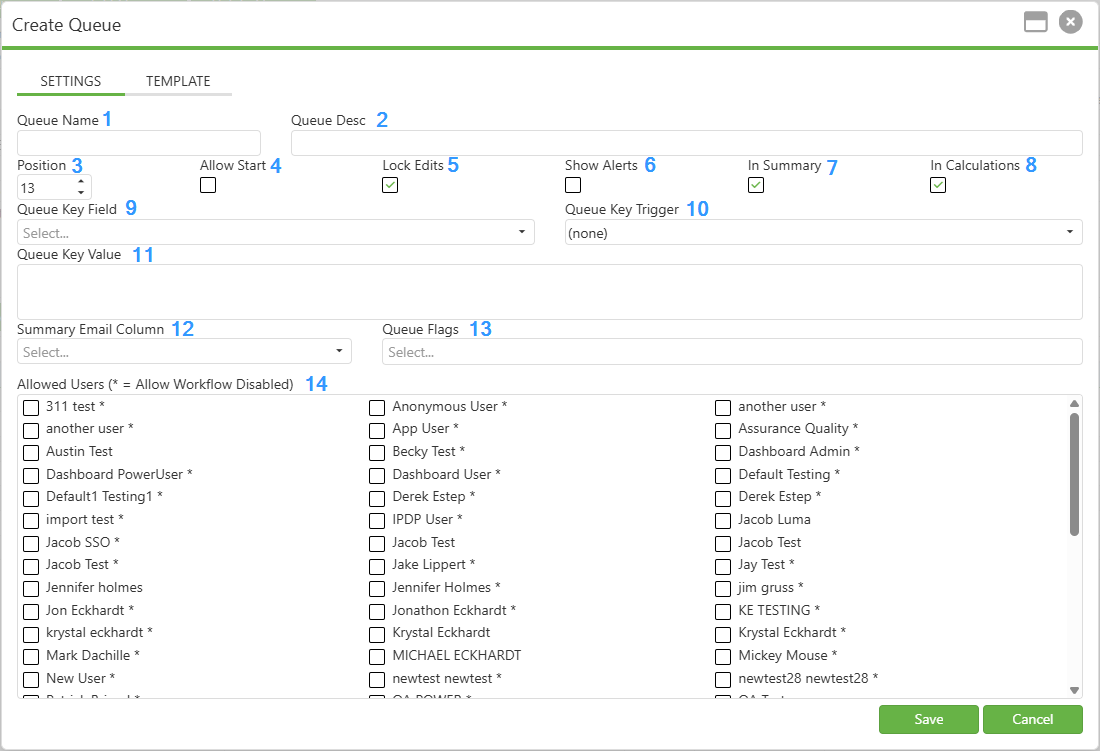Check the New User checkbox
The image size is (1100, 751).
point(31,679)
